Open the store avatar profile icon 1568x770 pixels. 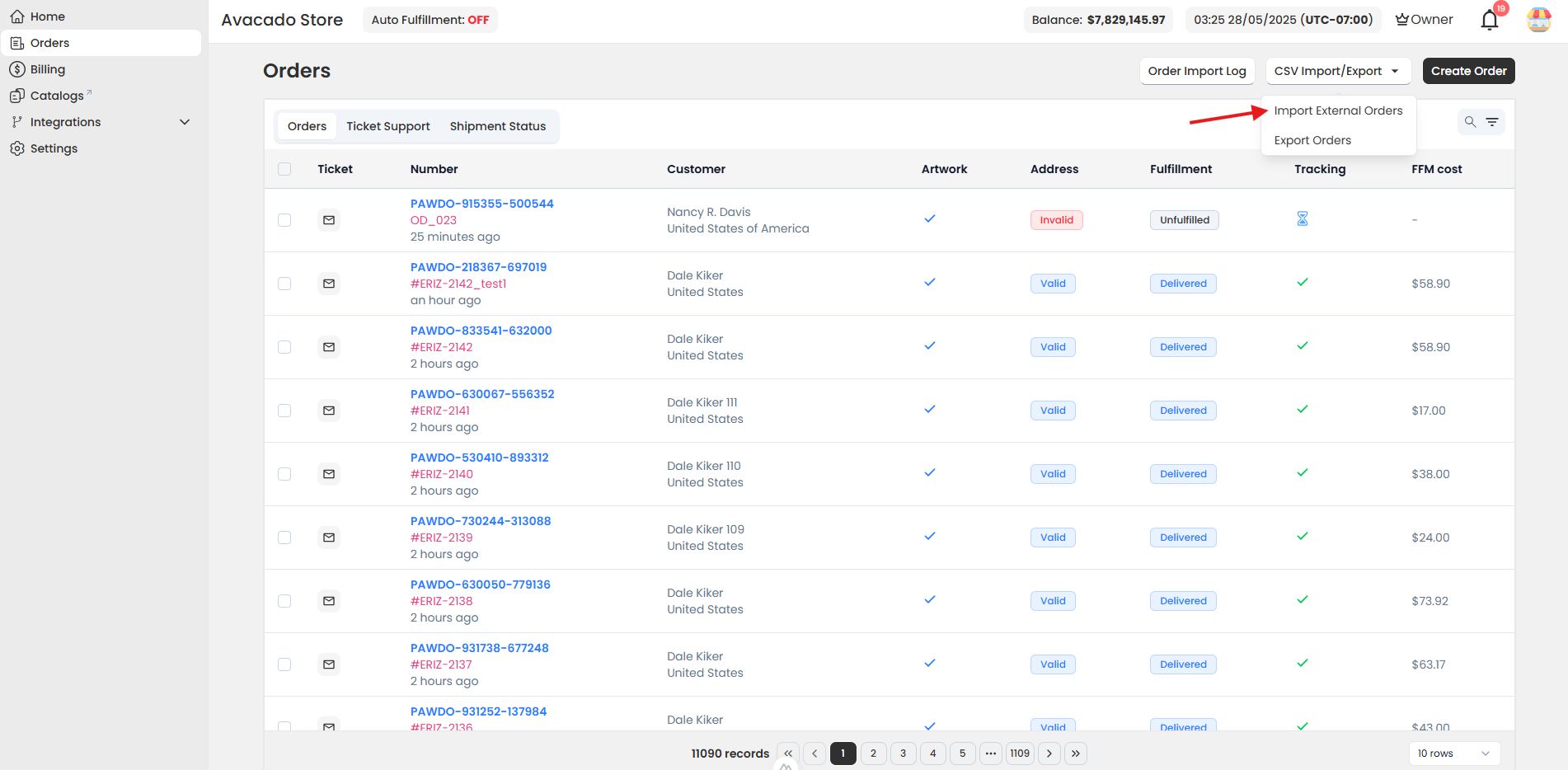coord(1538,20)
